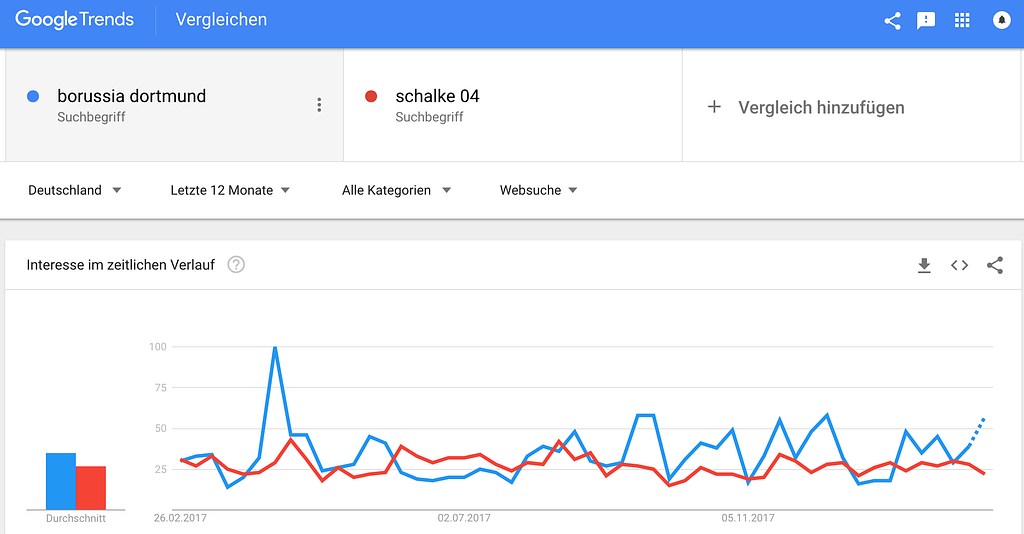The height and width of the screenshot is (534, 1024).
Task: Expand the Deutschland region dropdown
Action: 74,190
